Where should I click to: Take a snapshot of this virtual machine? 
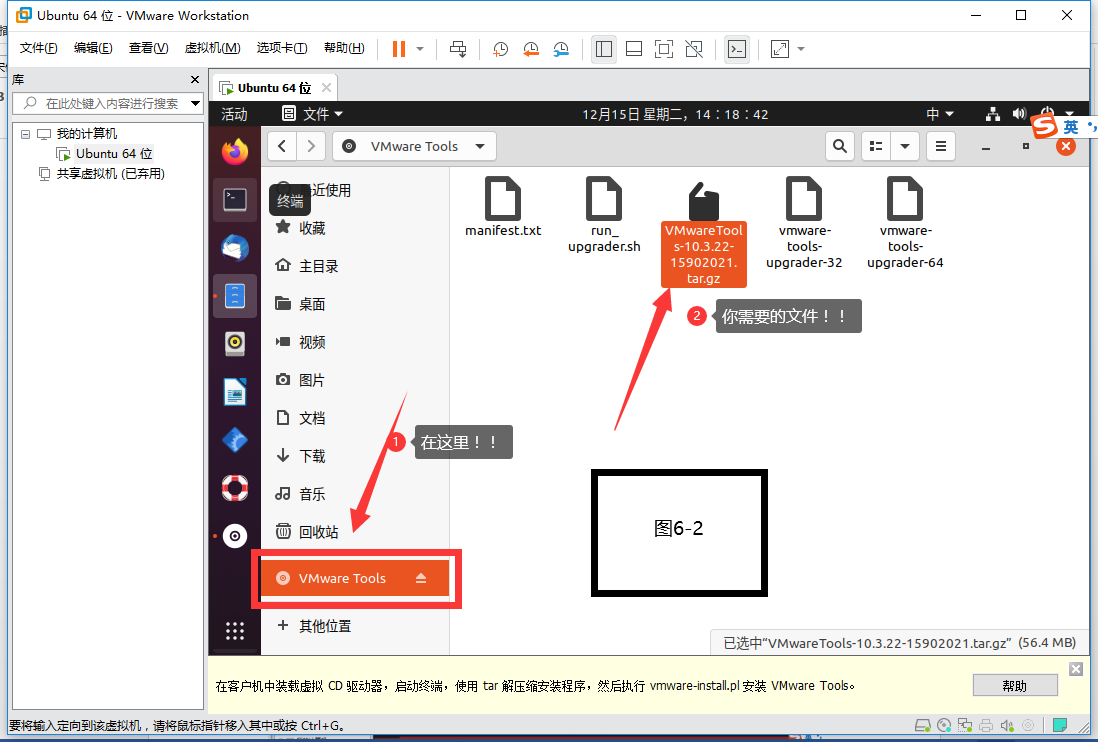[500, 49]
